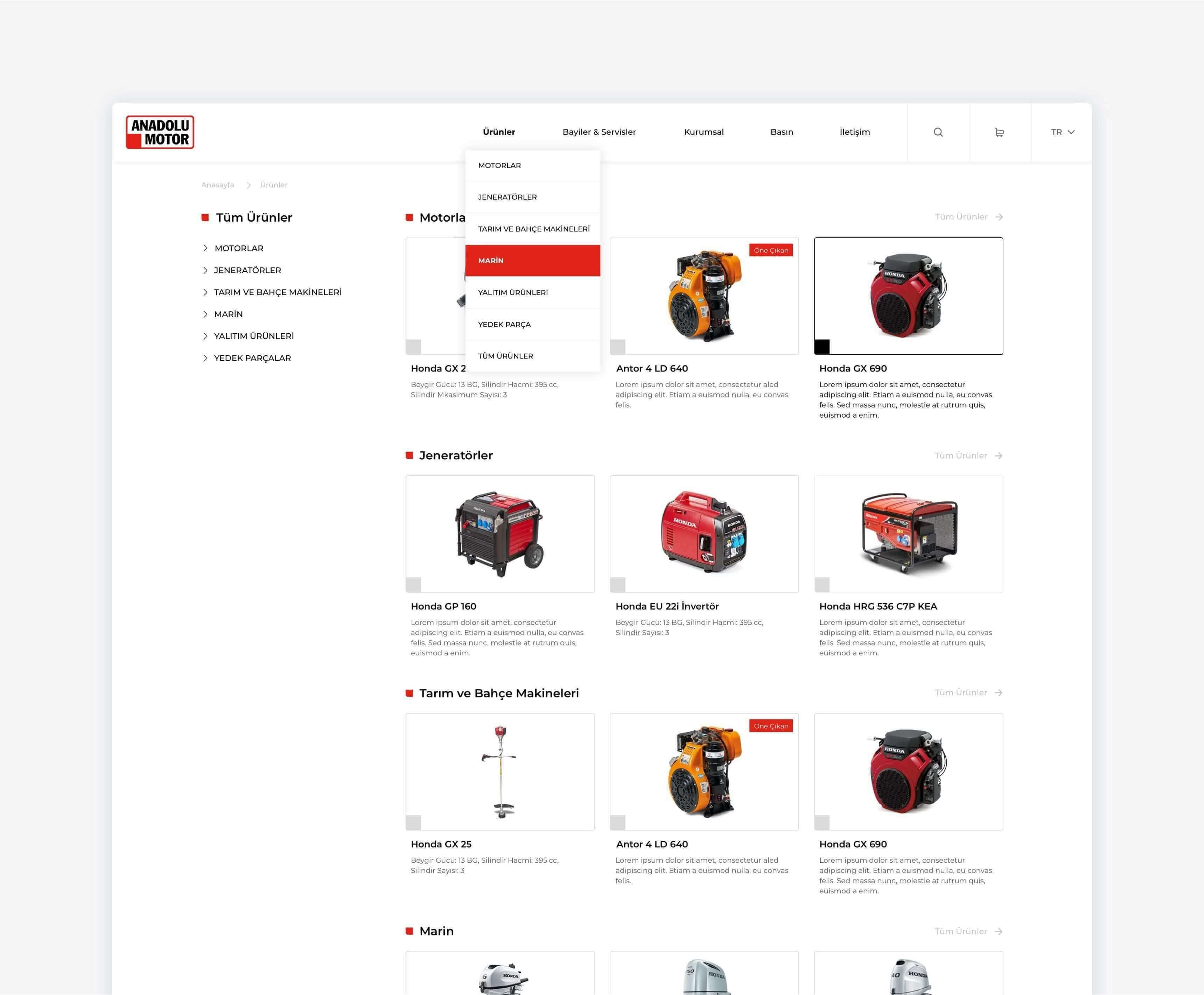The width and height of the screenshot is (1204, 995).
Task: Select YEDEK PARÇA in the dropdown menu
Action: point(532,325)
